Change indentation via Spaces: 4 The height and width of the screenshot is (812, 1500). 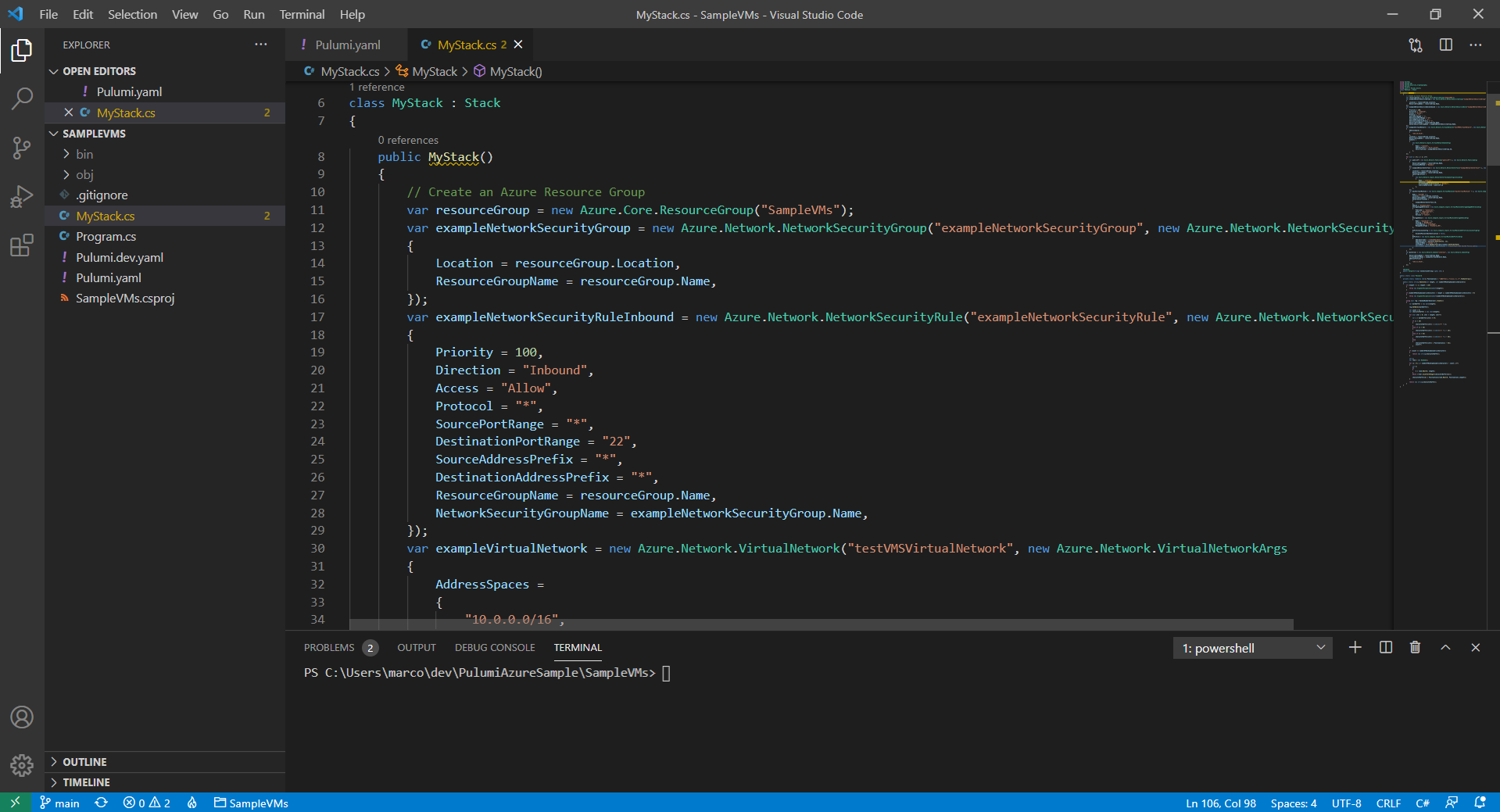pos(1293,803)
